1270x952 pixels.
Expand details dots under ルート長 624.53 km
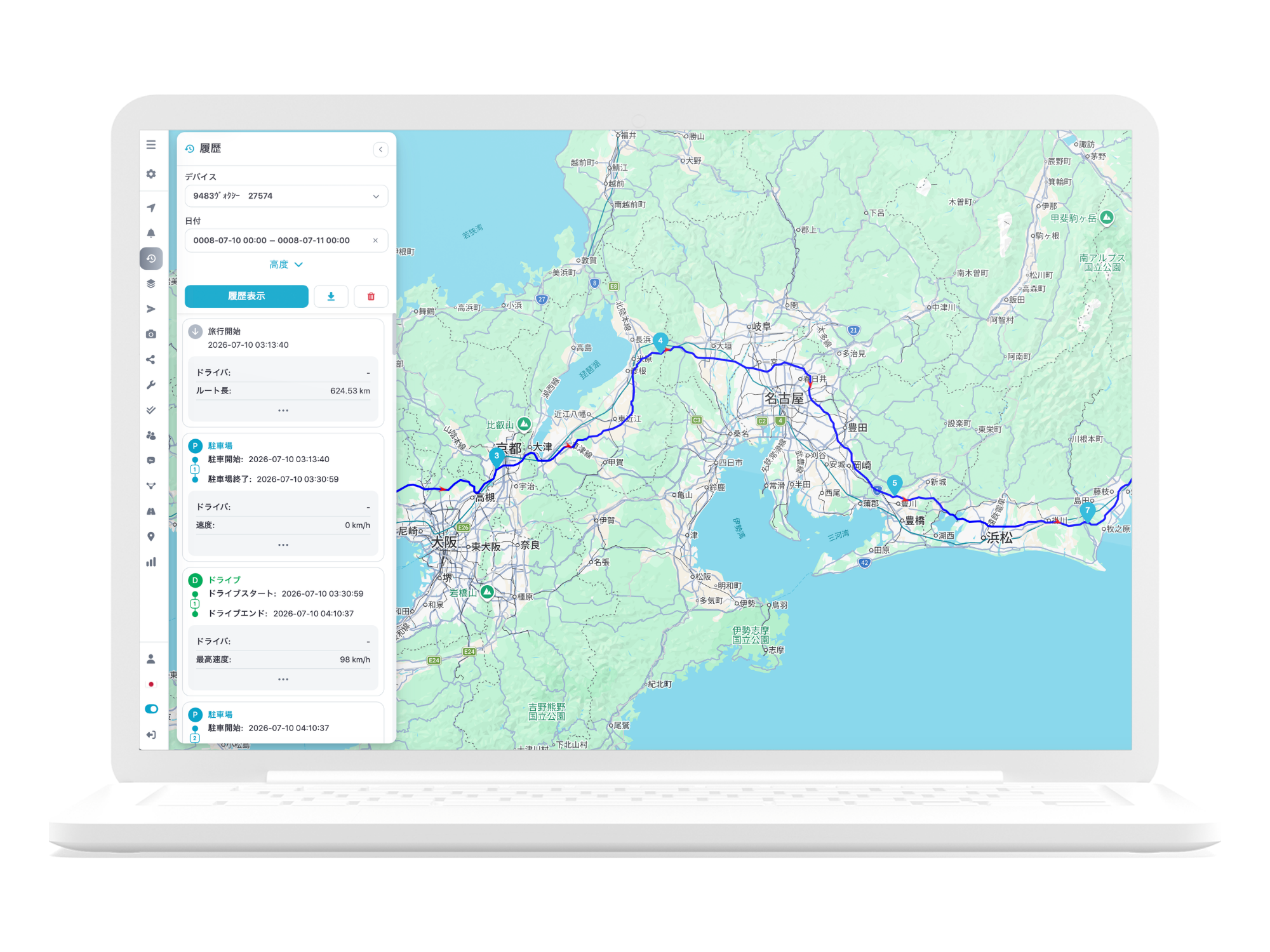283,411
